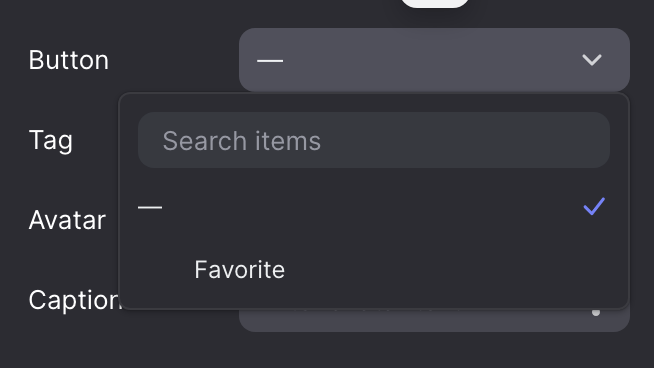Viewport: 654px width, 368px height.
Task: Click the Search items placeholder text
Action: pos(241,141)
